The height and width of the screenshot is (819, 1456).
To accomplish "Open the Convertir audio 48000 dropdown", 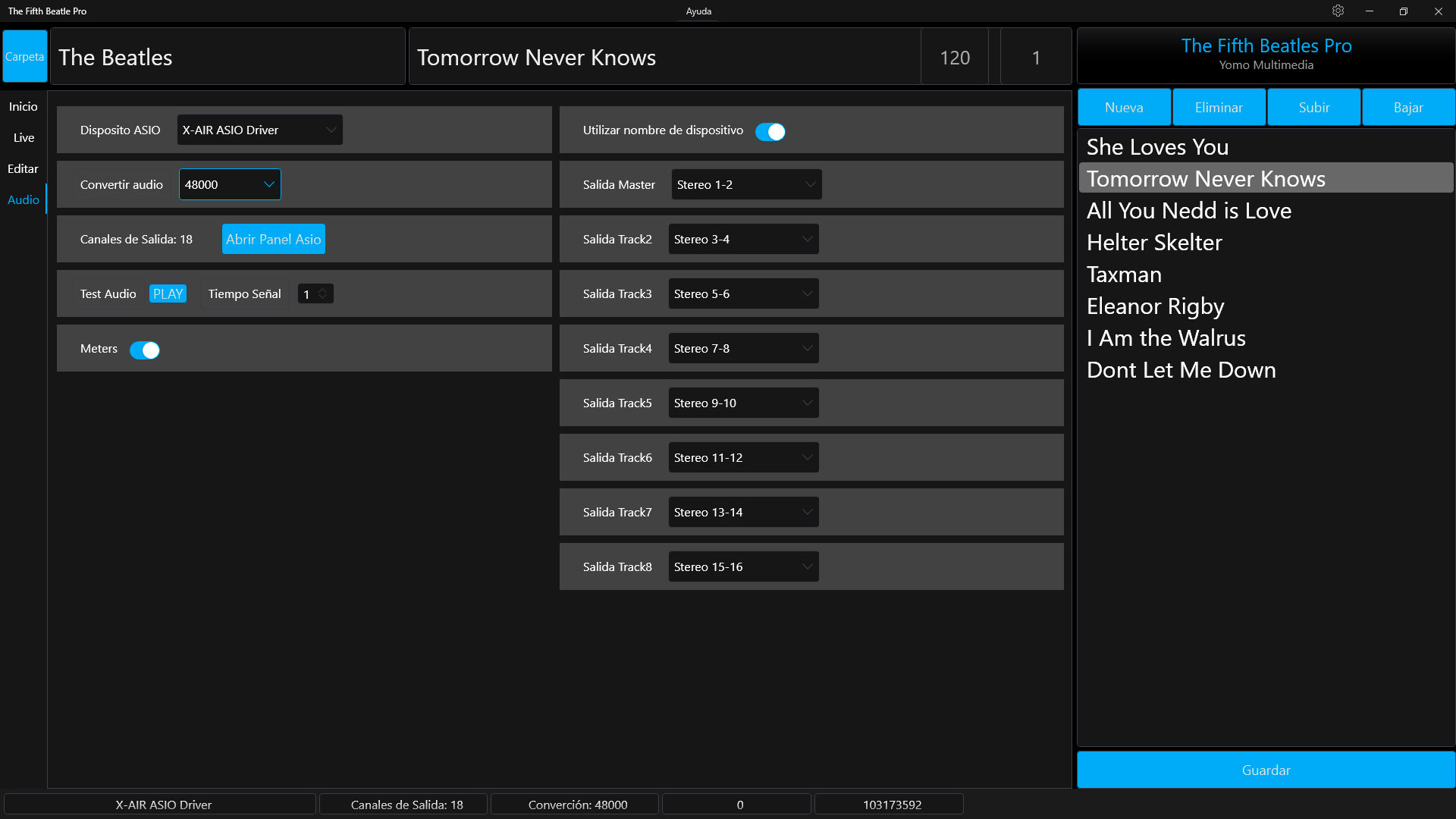I will pyautogui.click(x=230, y=184).
